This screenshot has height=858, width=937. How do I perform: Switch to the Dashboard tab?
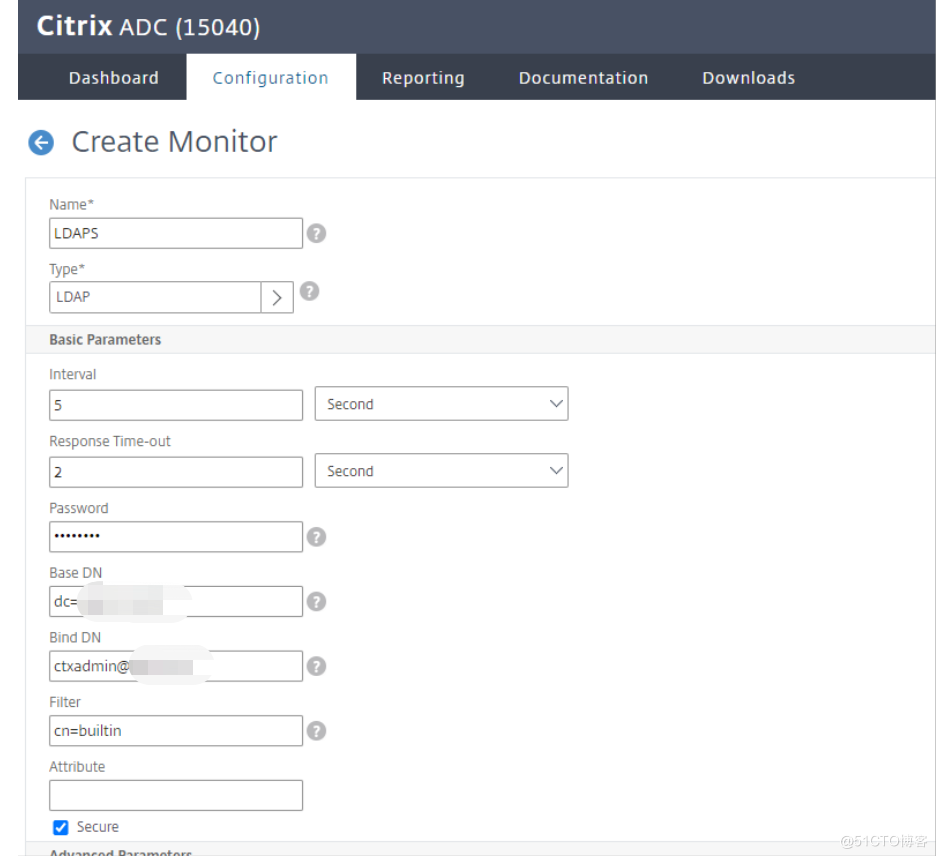click(x=114, y=78)
